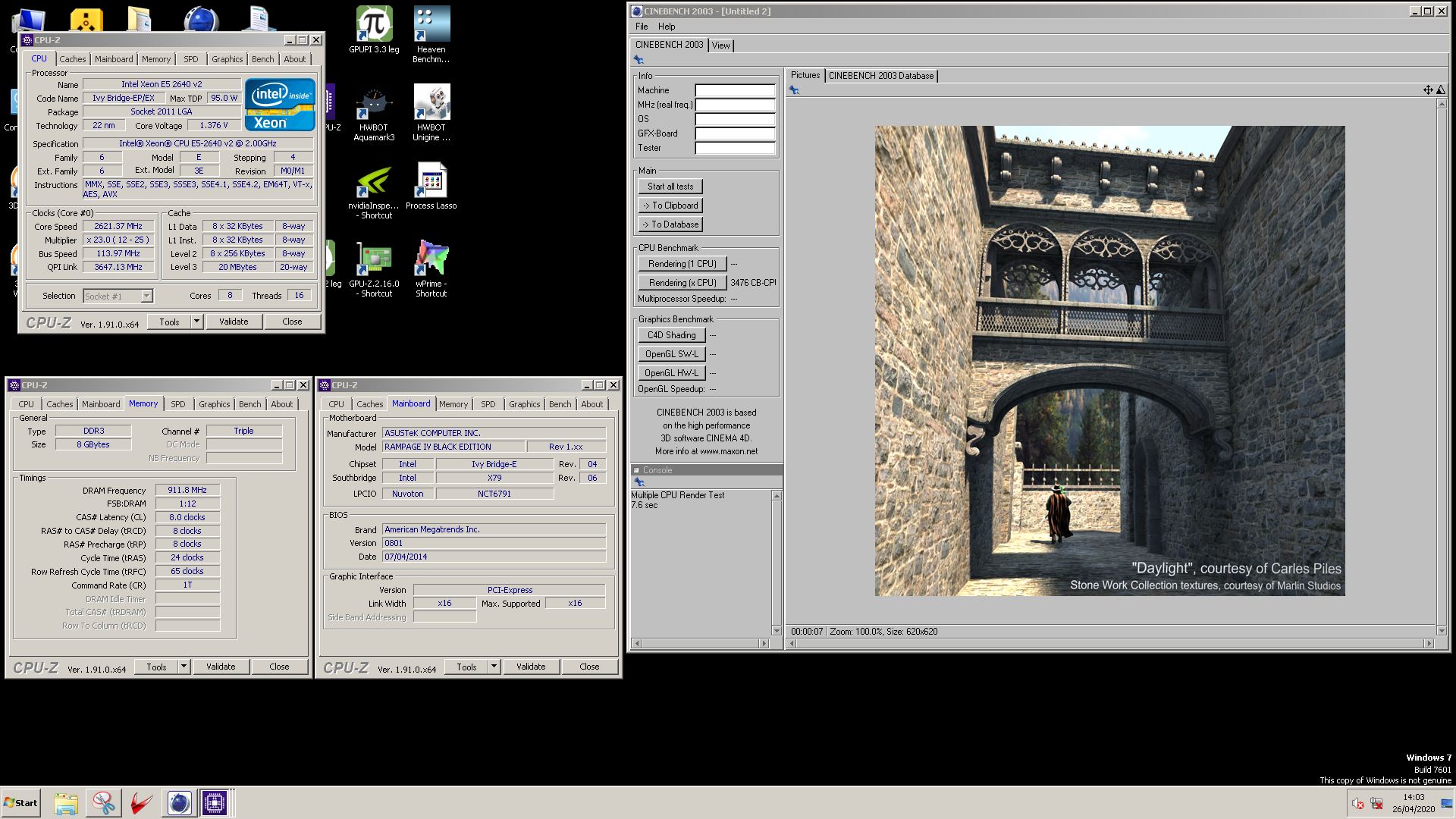Open Caches tab in top CPU-Z window

[73, 59]
